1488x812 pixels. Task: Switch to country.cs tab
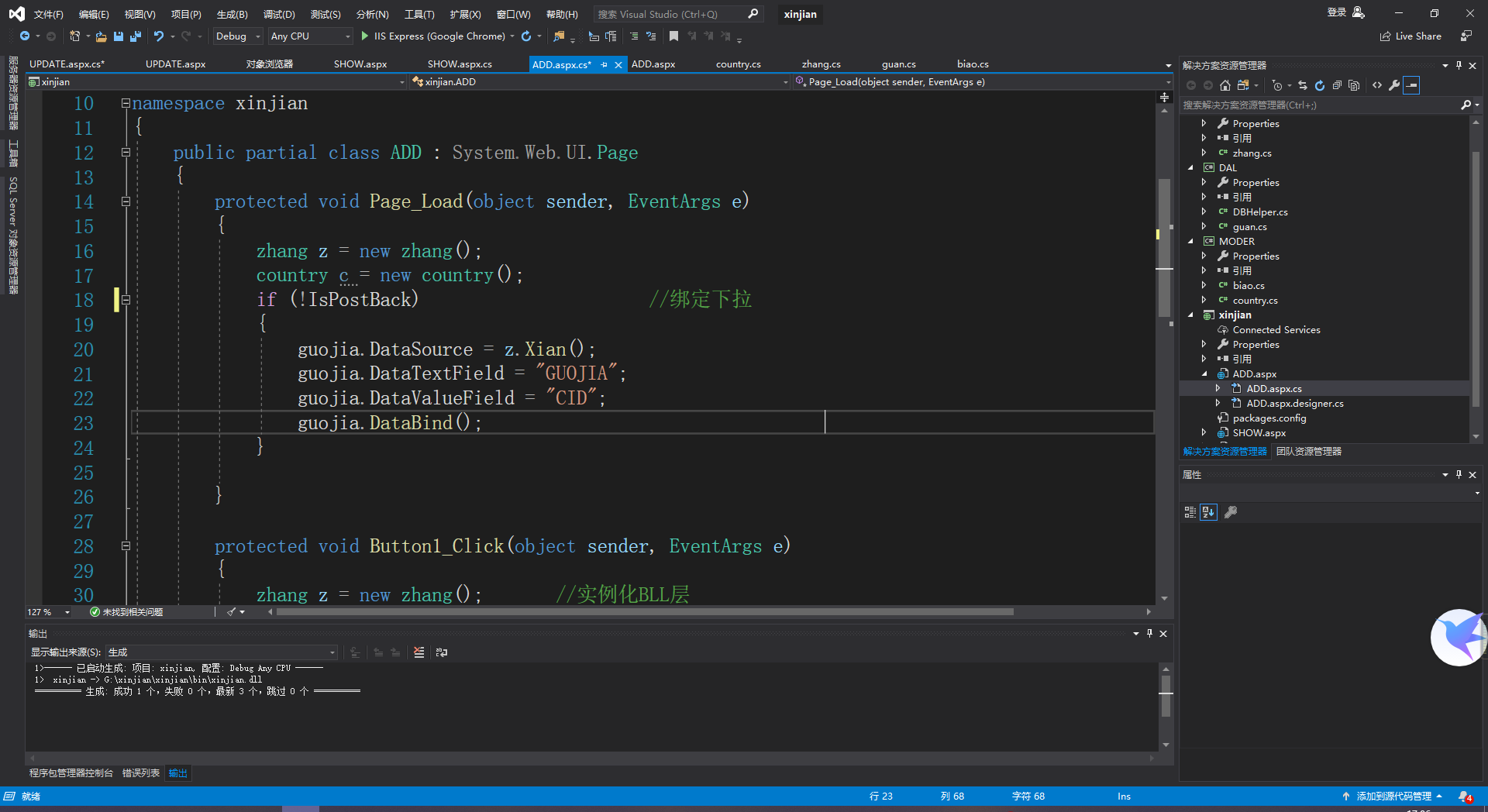click(x=738, y=64)
